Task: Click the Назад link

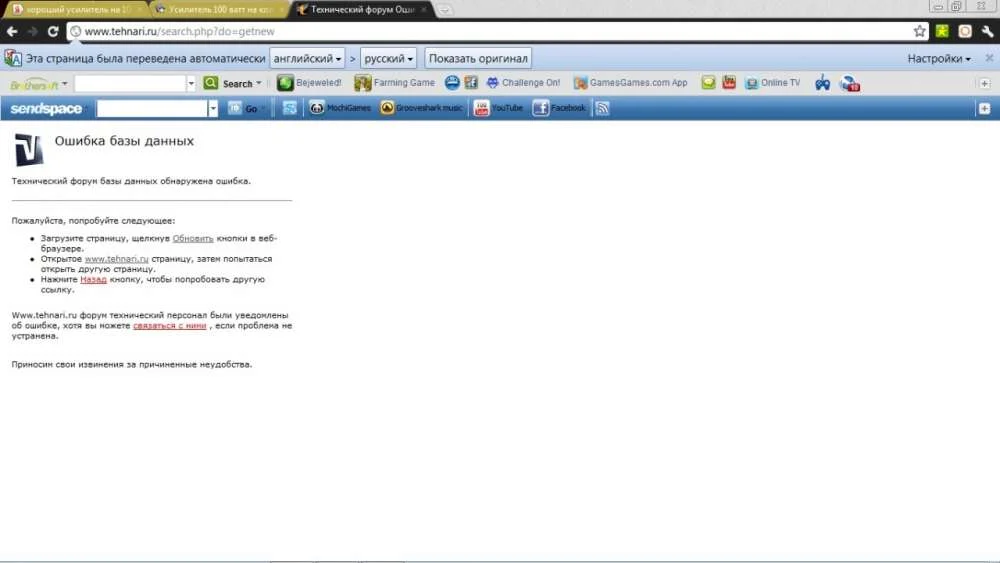Action: click(x=93, y=279)
